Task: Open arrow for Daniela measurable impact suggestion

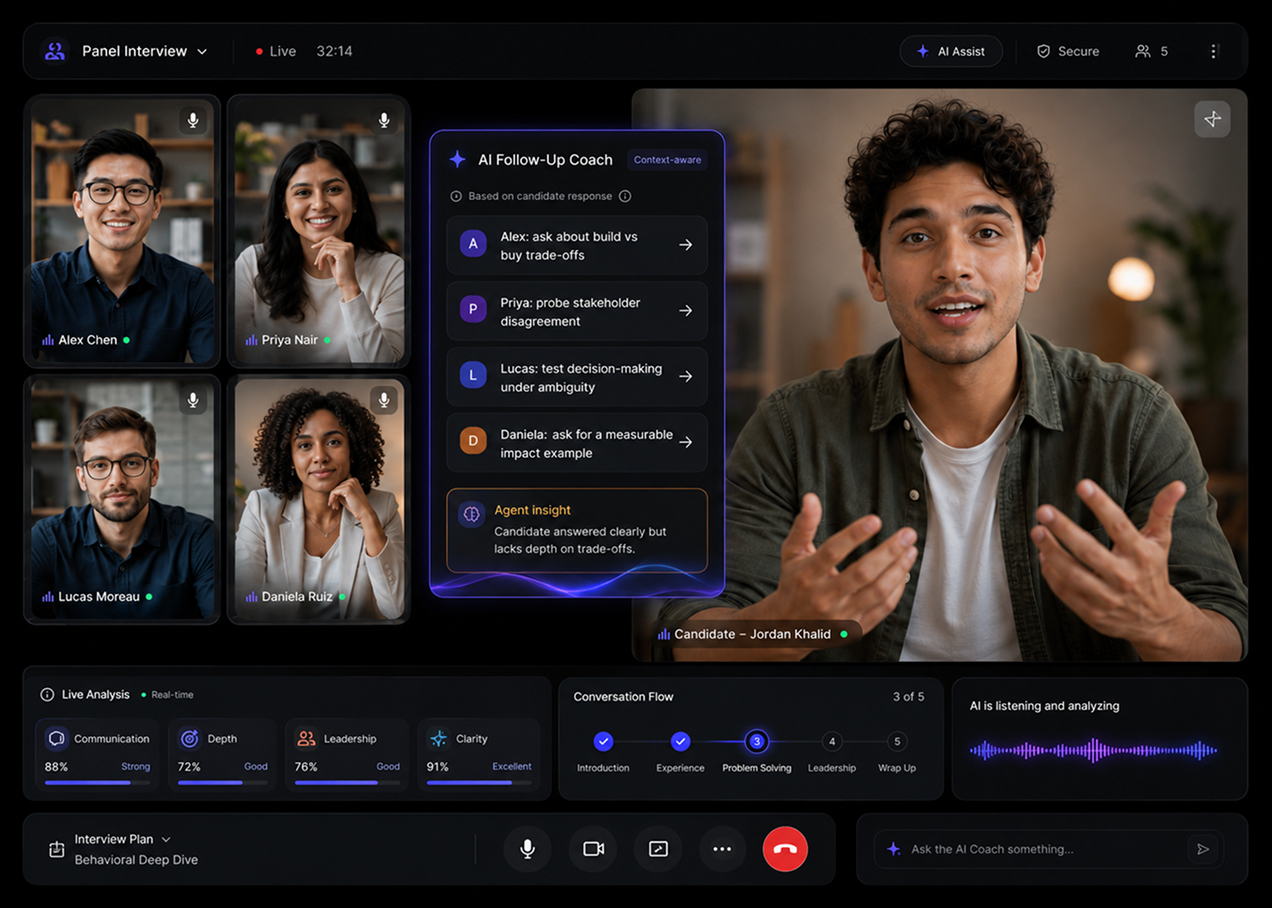Action: 685,442
